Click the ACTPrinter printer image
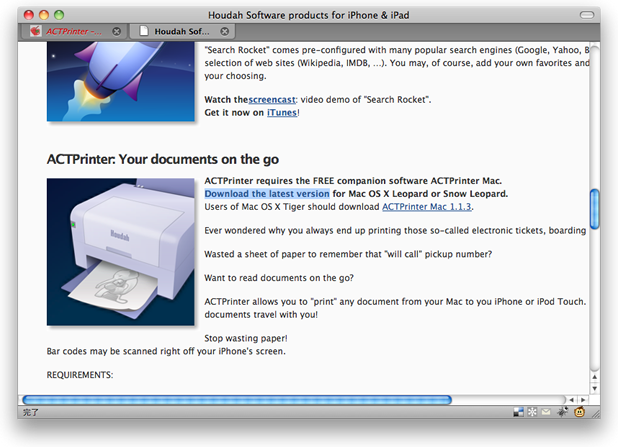 (x=121, y=252)
